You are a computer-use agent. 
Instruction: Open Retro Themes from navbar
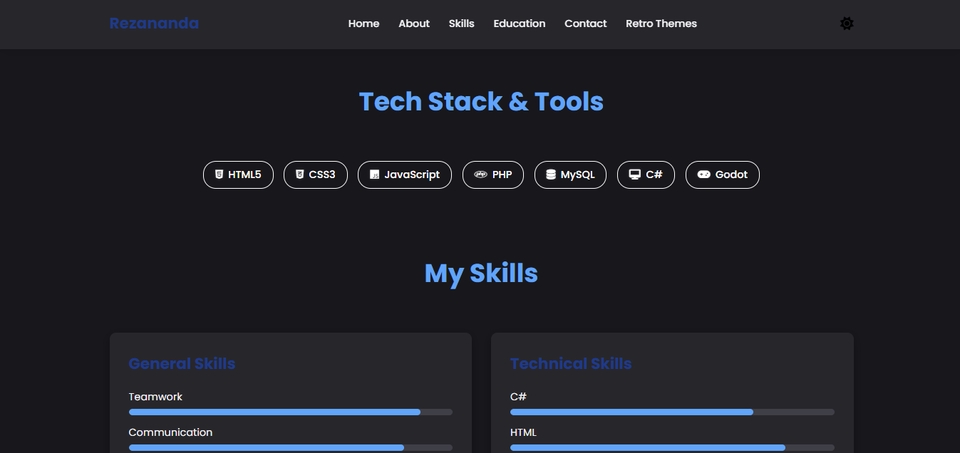661,23
